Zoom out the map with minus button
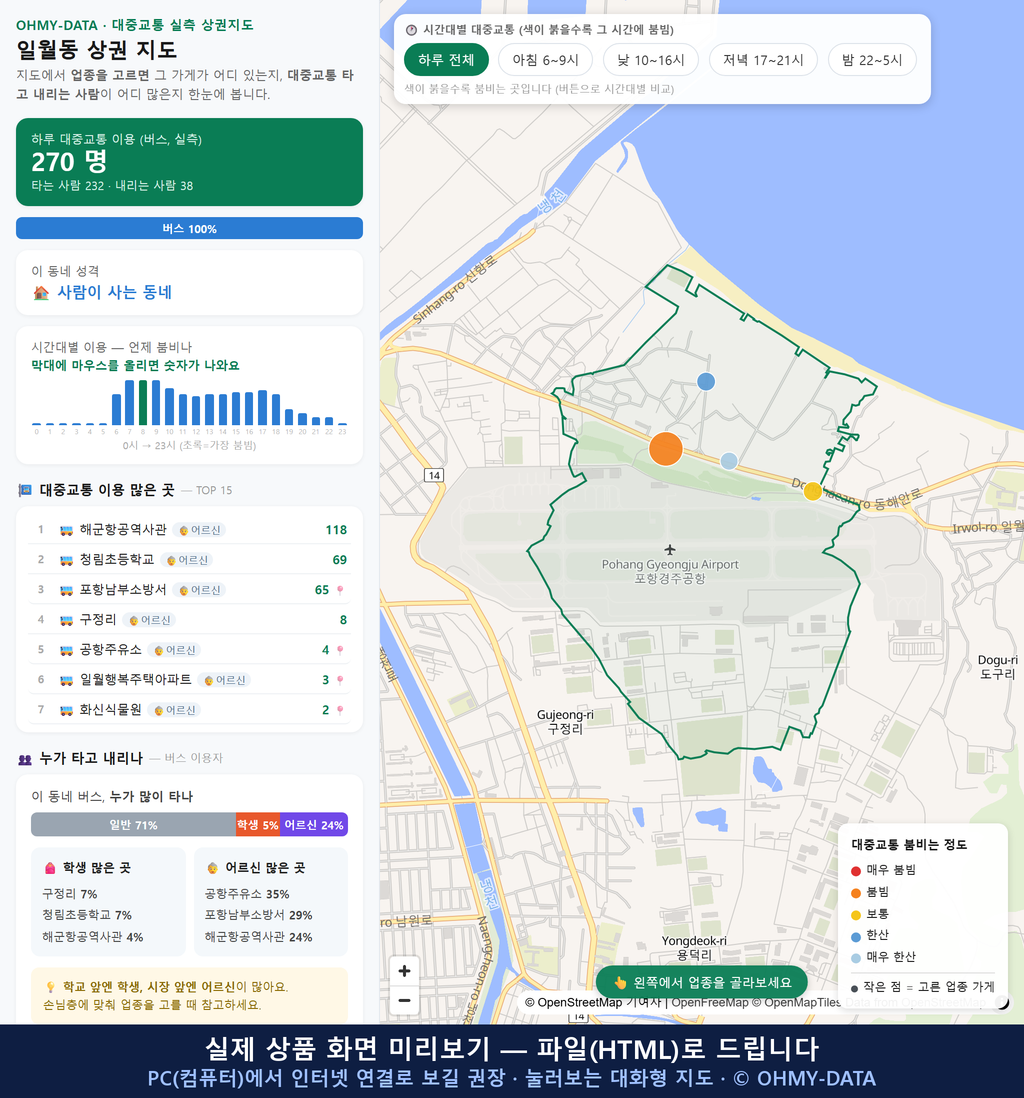The image size is (1024, 1098). [404, 1000]
